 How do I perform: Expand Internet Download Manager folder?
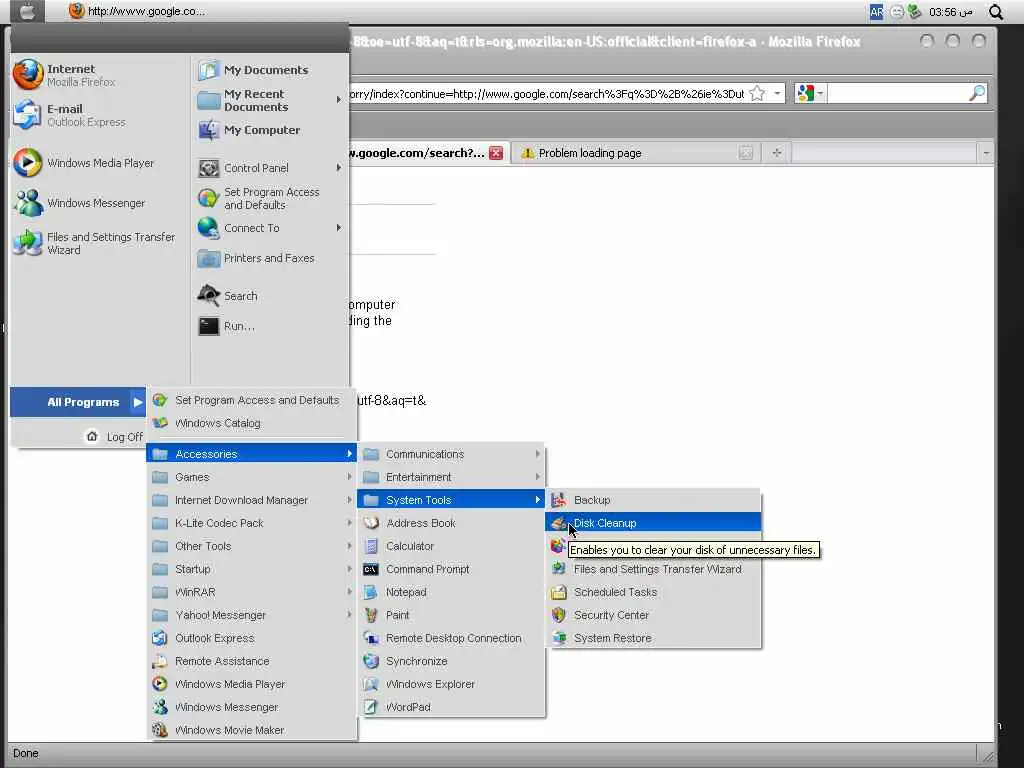[251, 500]
